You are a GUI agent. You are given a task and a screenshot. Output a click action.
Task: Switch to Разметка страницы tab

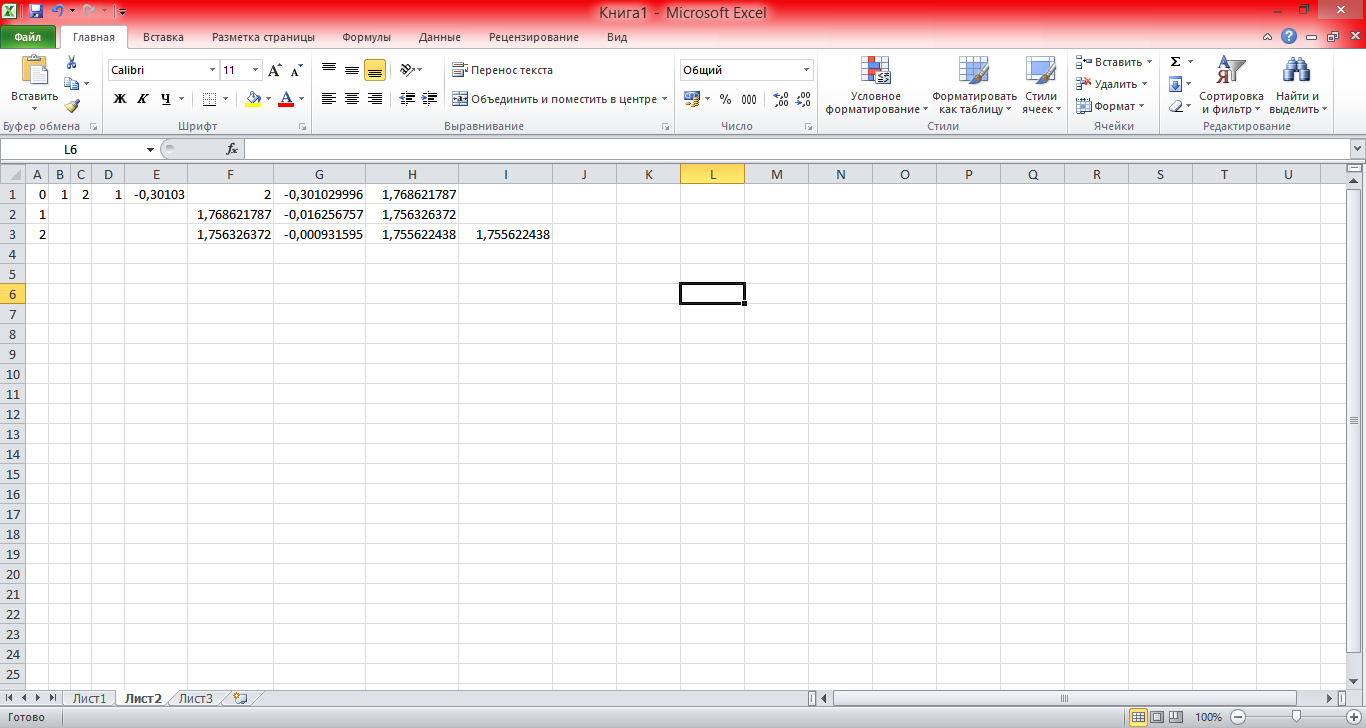point(263,37)
